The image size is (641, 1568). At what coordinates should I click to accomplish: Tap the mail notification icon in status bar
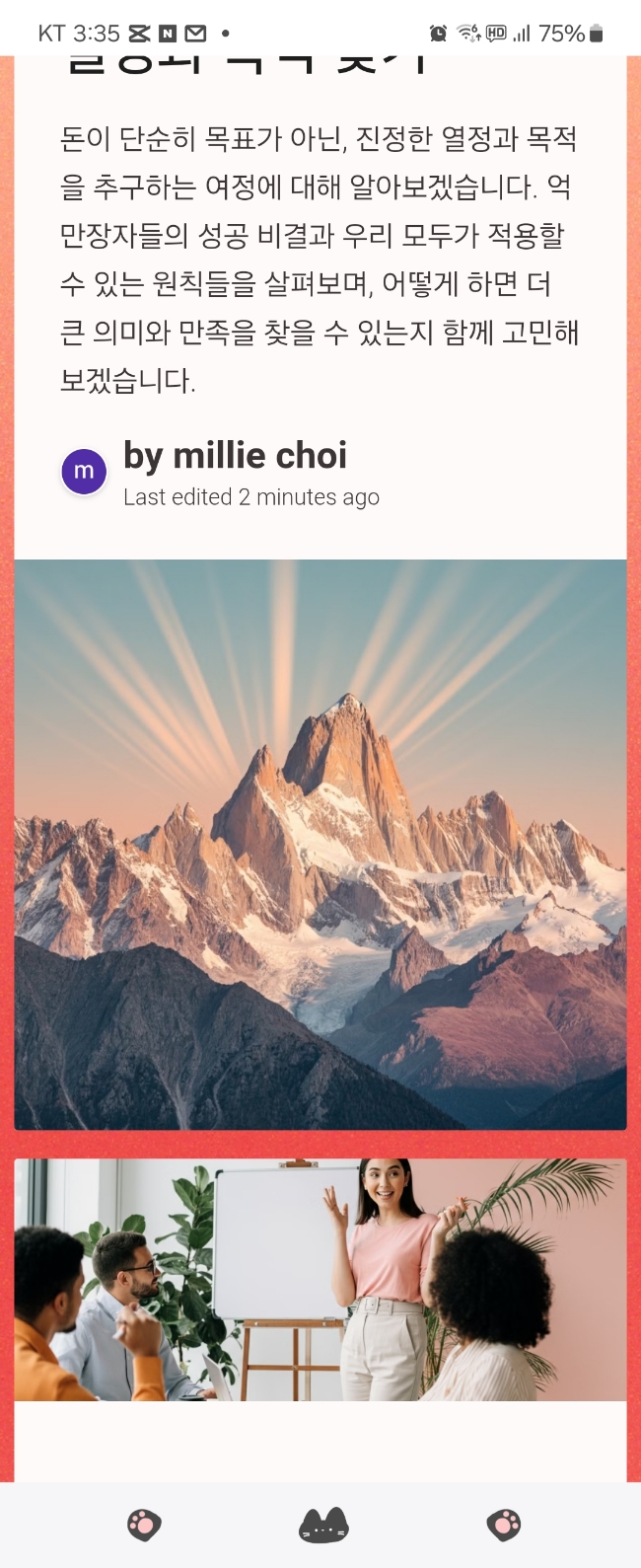coord(196,34)
